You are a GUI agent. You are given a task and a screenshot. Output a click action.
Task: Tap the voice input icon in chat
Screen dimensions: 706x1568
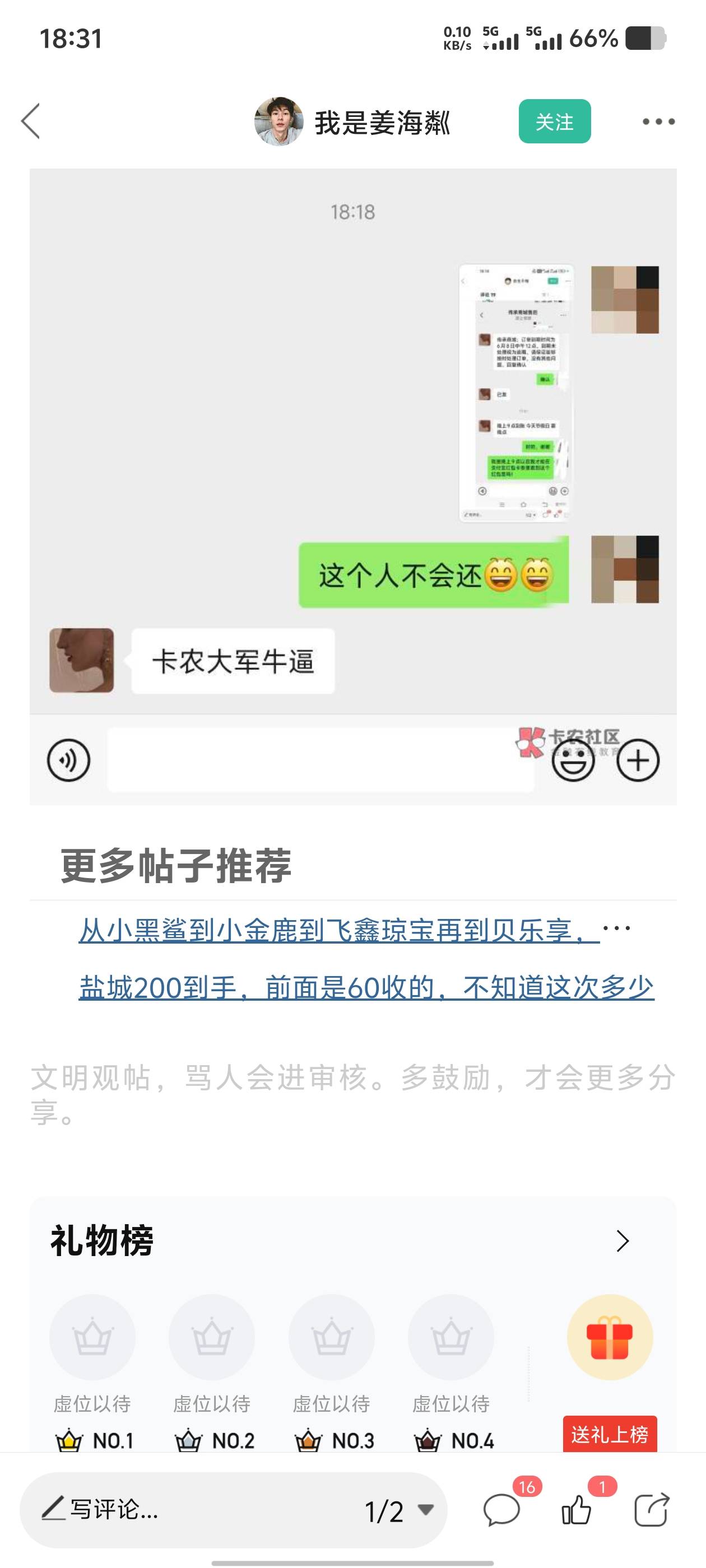pyautogui.click(x=69, y=760)
